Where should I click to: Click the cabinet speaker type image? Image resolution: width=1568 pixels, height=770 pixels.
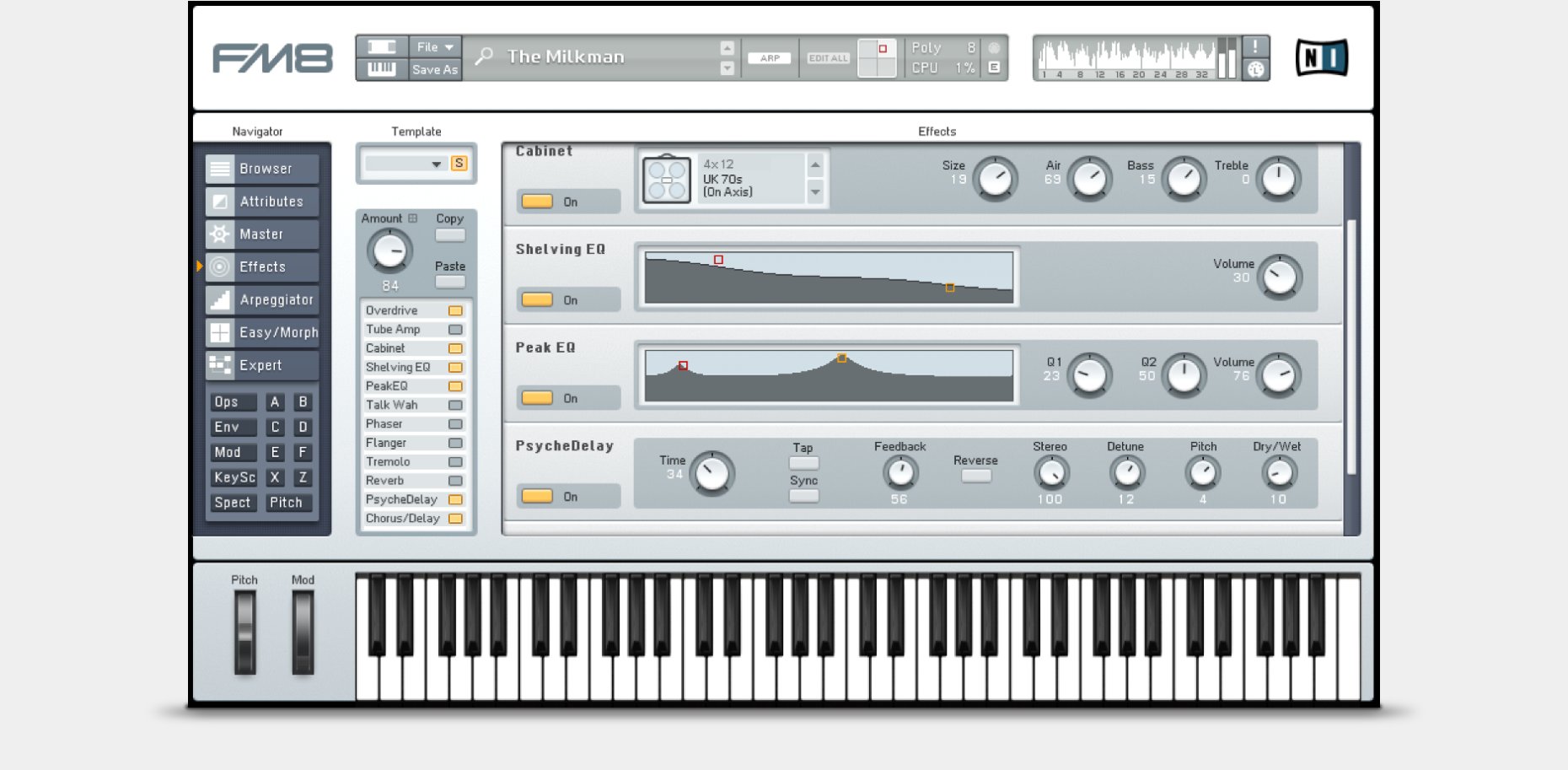(x=666, y=180)
